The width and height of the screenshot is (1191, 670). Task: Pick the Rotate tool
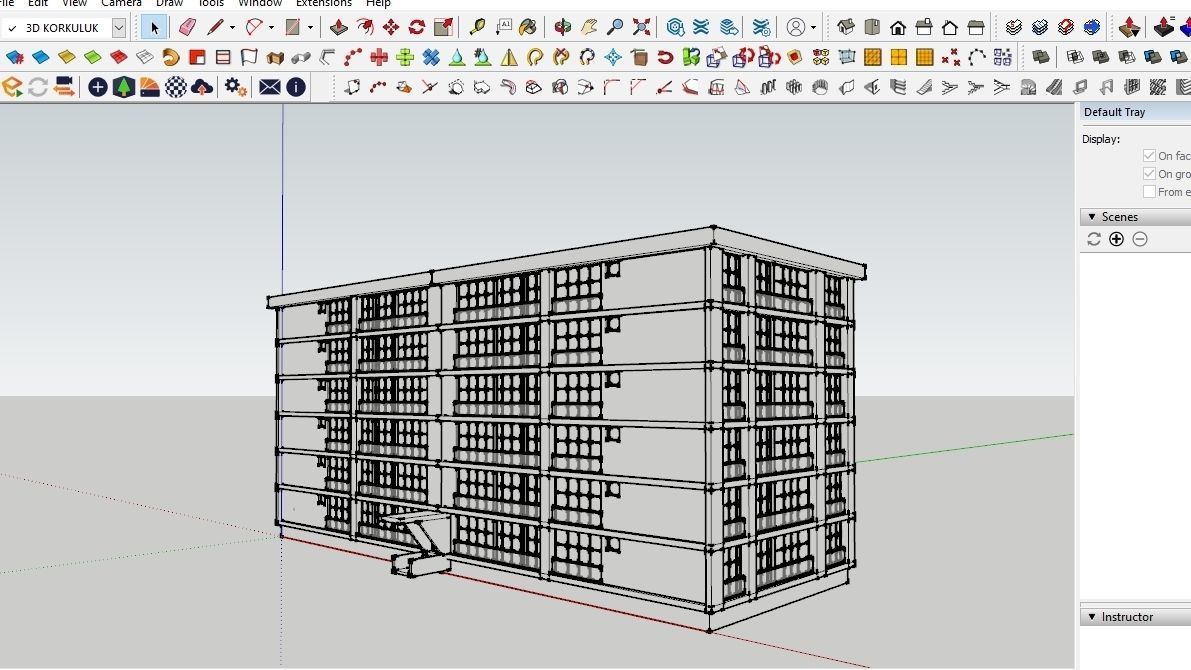(417, 28)
